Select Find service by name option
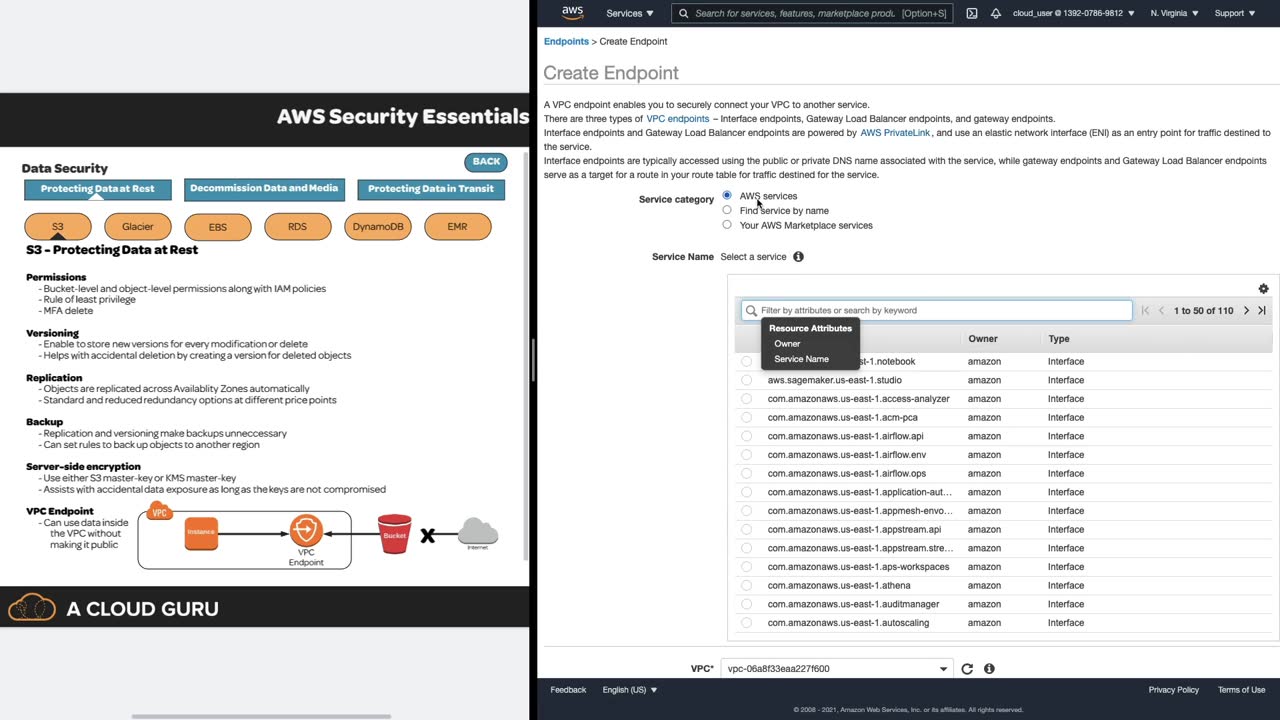1280x720 pixels. [727, 210]
